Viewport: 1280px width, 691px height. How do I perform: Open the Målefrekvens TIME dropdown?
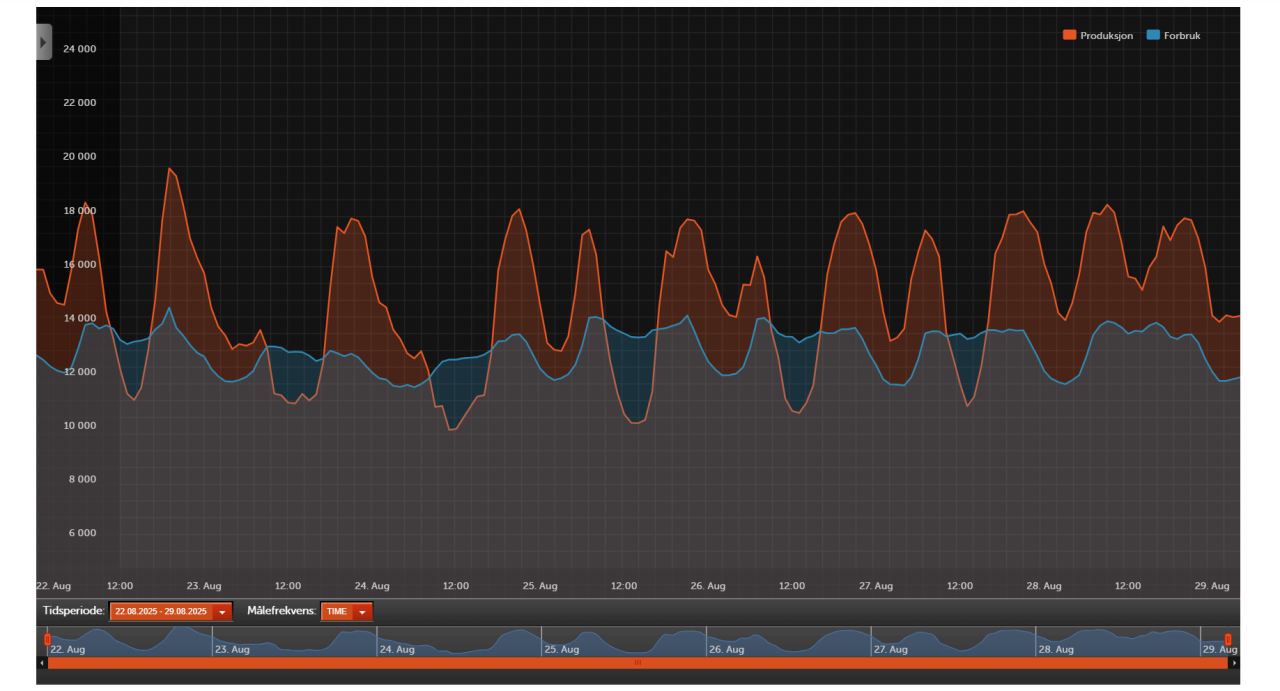(347, 611)
